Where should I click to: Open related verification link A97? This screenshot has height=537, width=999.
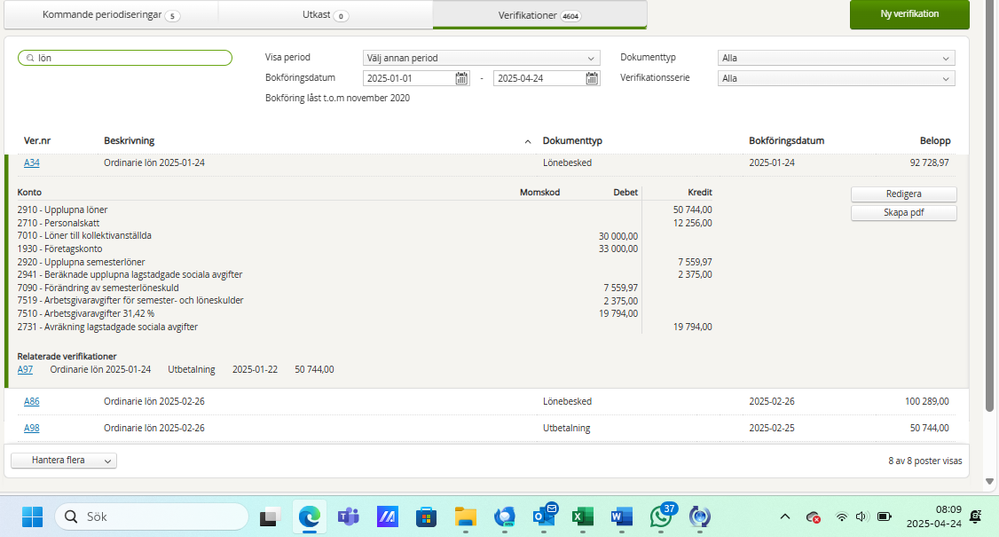25,370
